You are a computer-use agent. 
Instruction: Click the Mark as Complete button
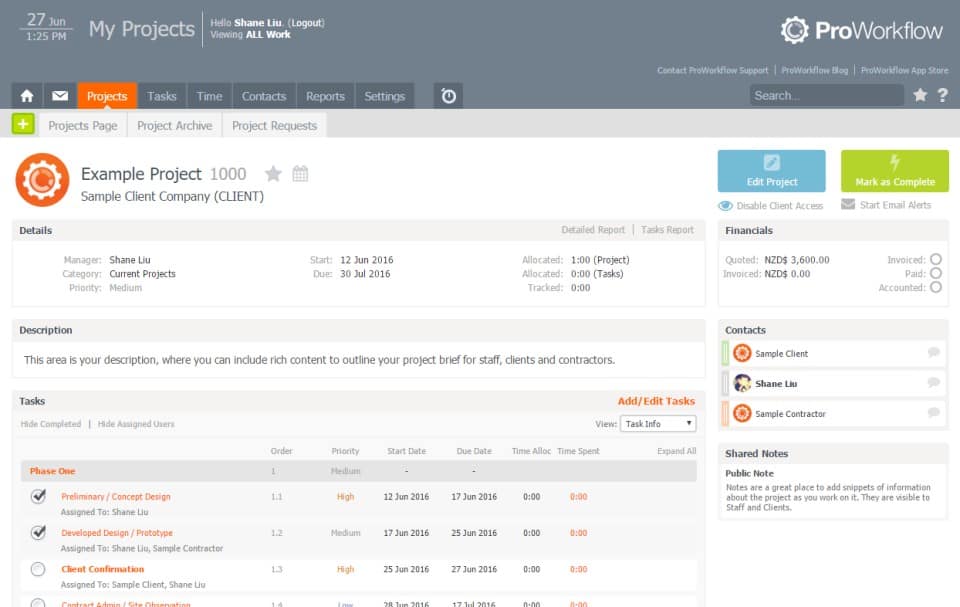click(x=895, y=171)
